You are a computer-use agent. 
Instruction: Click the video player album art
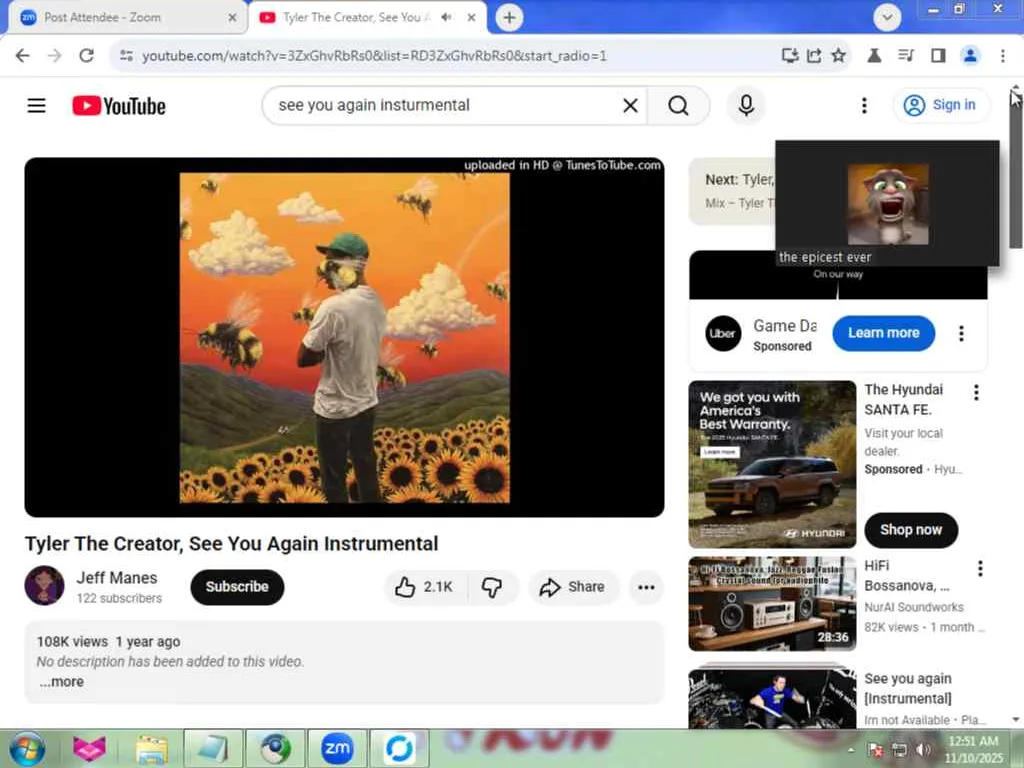click(344, 338)
